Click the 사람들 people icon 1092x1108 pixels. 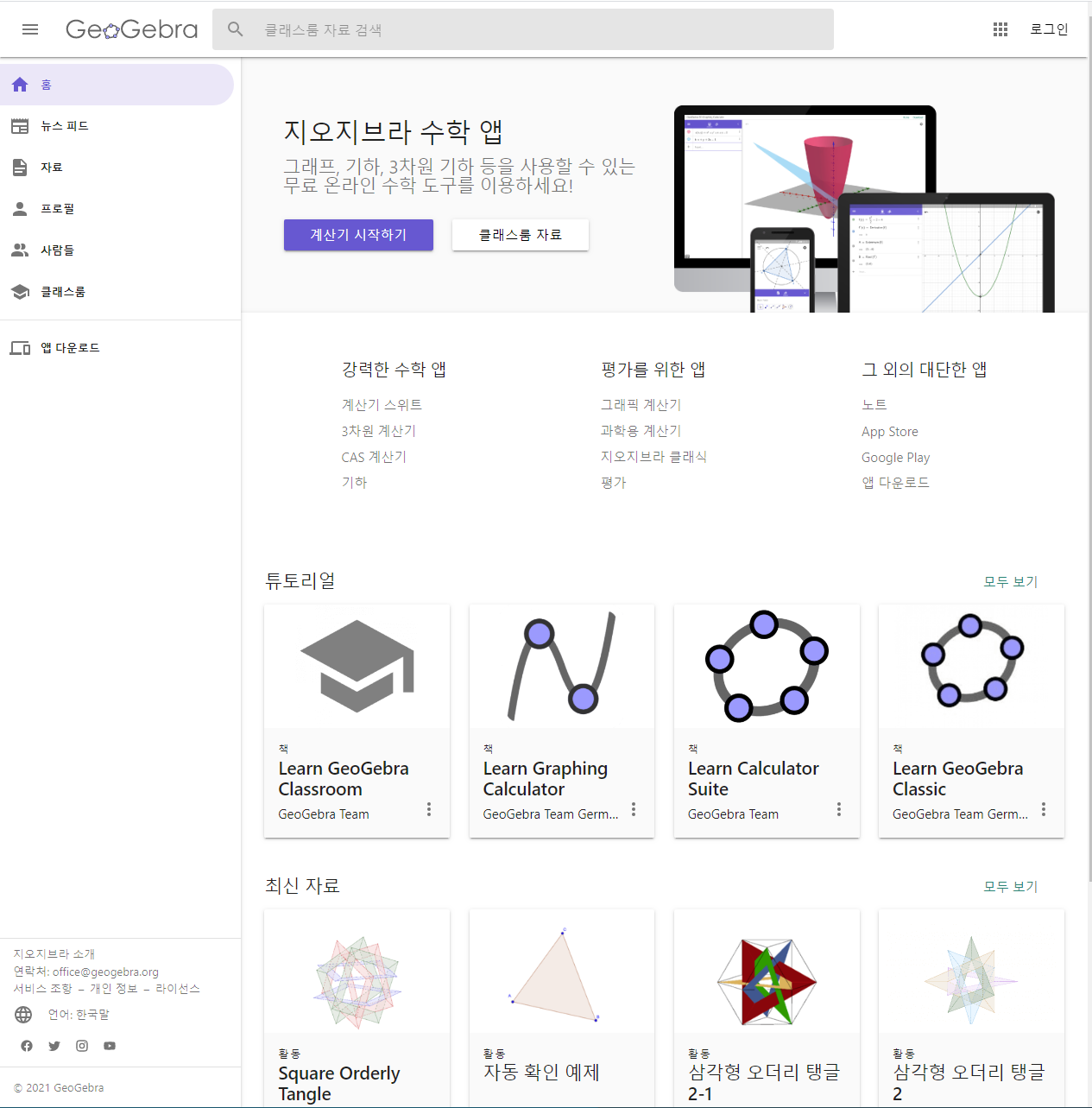coord(20,250)
